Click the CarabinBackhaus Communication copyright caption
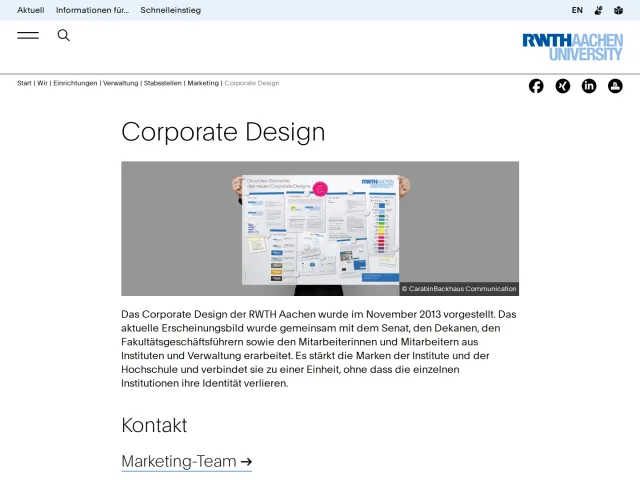This screenshot has height=480, width=640. click(x=459, y=289)
